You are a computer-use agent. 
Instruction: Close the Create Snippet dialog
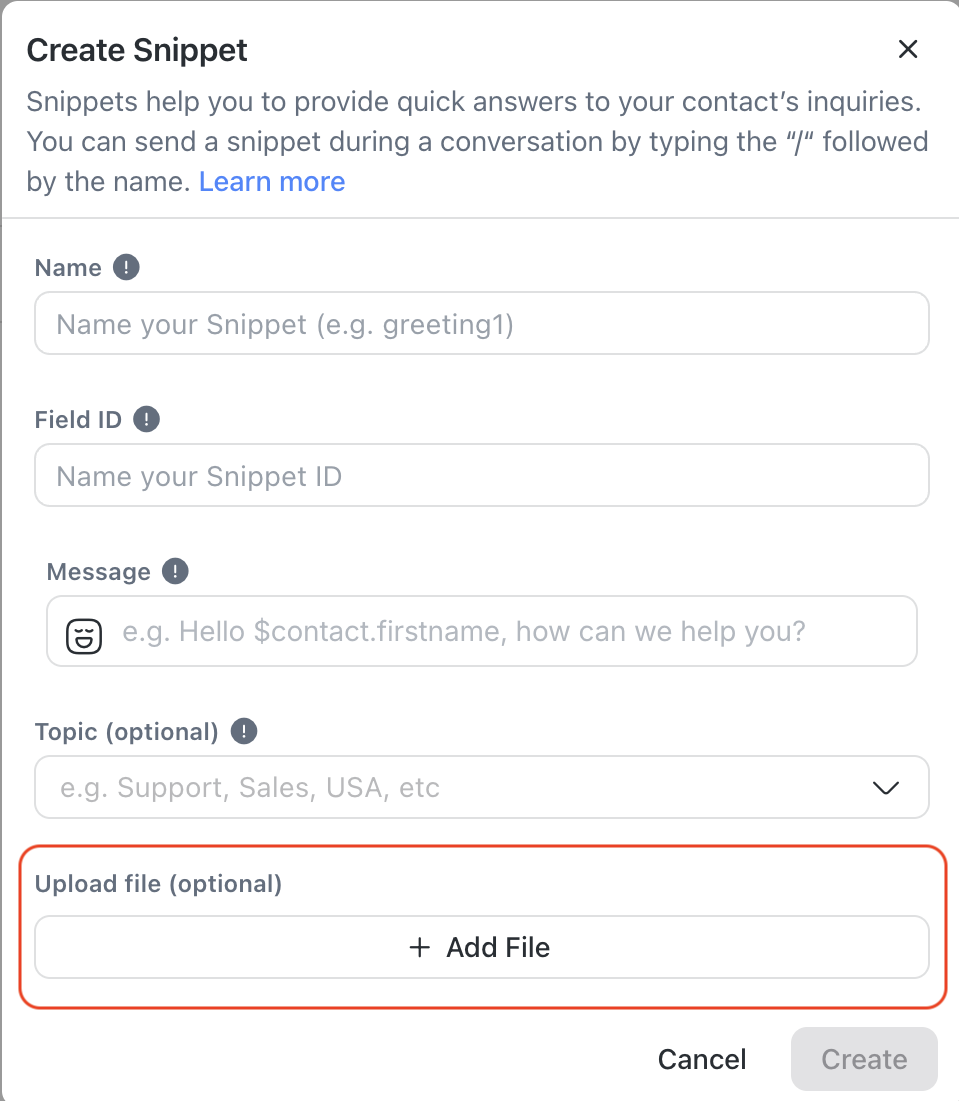click(907, 50)
